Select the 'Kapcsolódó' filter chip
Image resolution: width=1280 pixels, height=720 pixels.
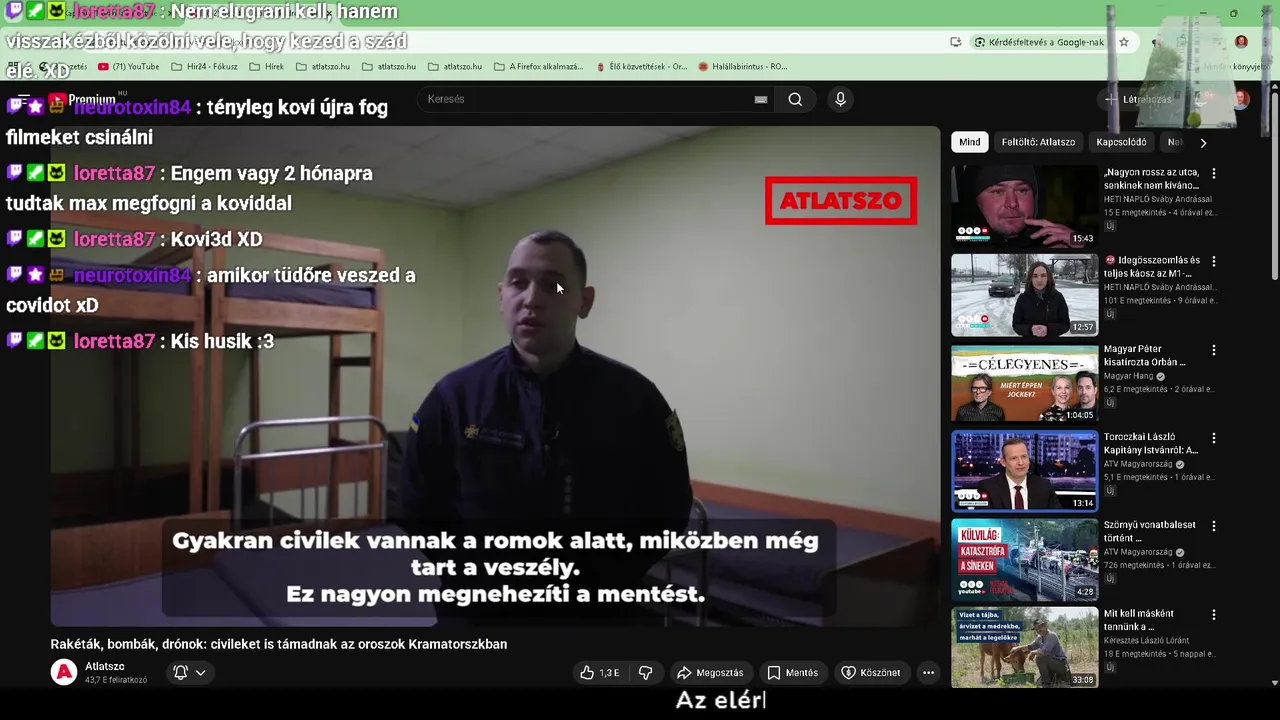[x=1121, y=142]
